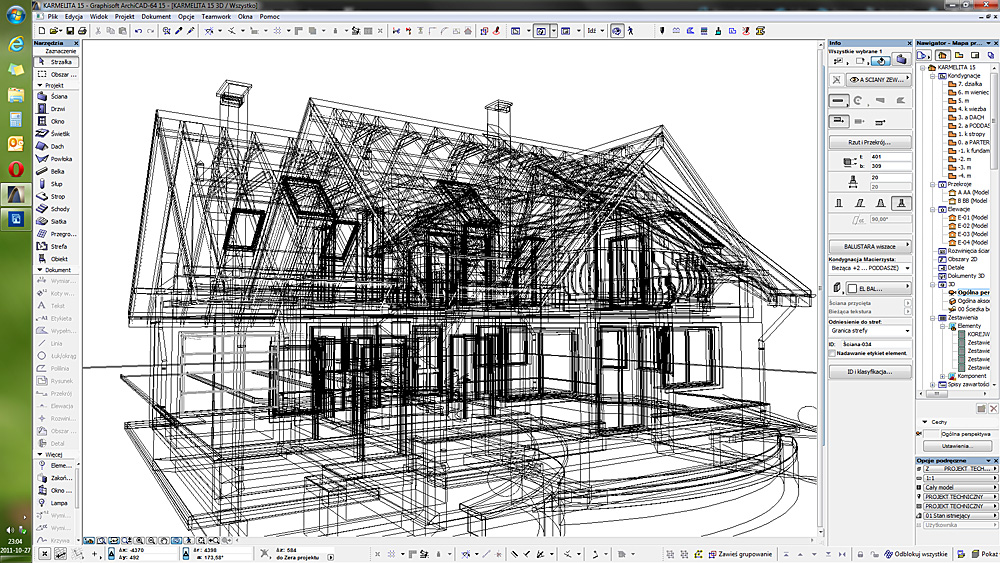The width and height of the screenshot is (1000, 563).
Task: Pick the Okno window tool
Action: click(x=56, y=121)
